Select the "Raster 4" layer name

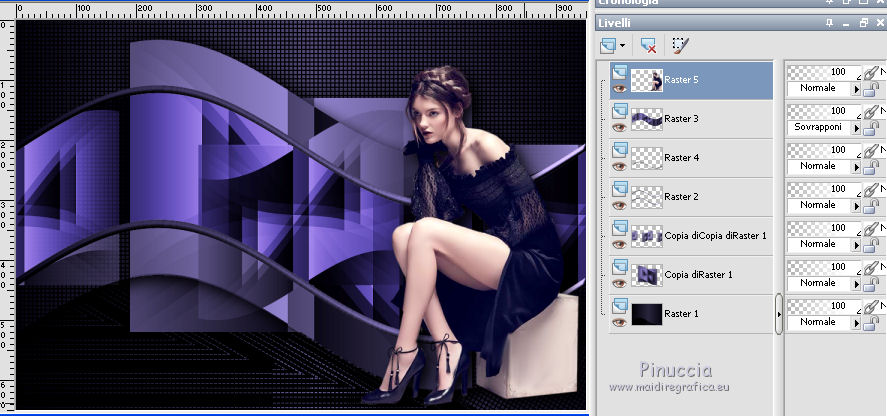(x=682, y=158)
